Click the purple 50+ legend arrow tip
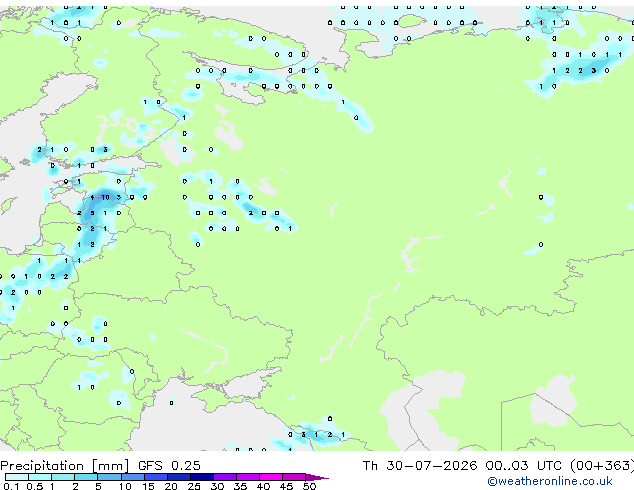The width and height of the screenshot is (634, 490). tap(317, 478)
